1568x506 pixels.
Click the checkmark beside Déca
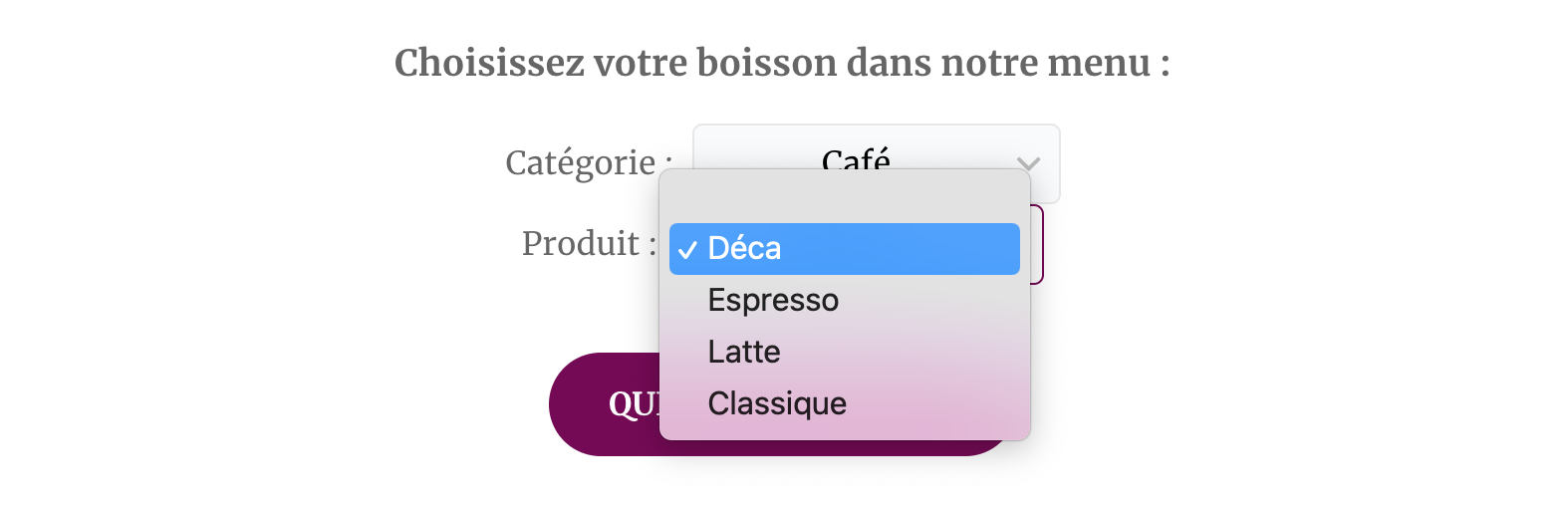[x=687, y=249]
